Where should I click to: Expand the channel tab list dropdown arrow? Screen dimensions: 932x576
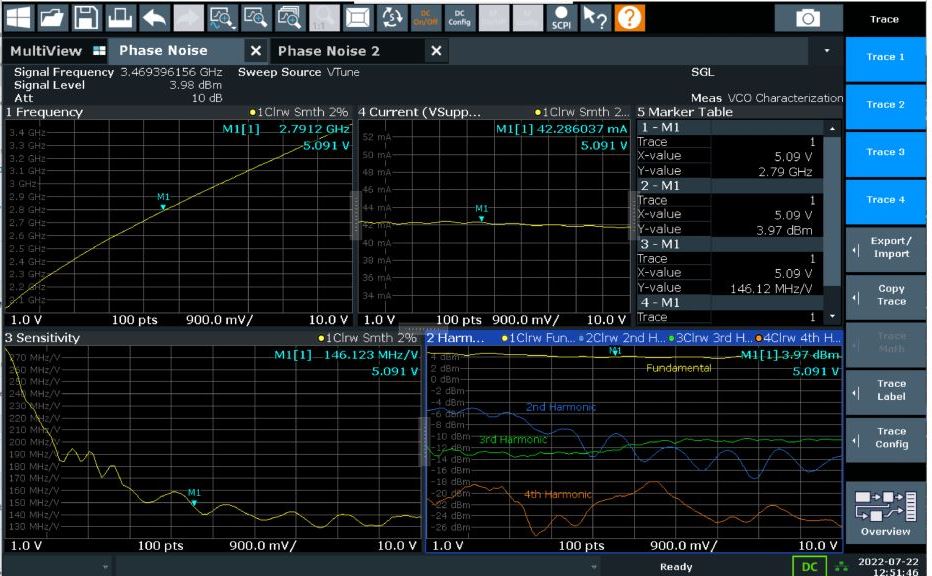tap(826, 51)
